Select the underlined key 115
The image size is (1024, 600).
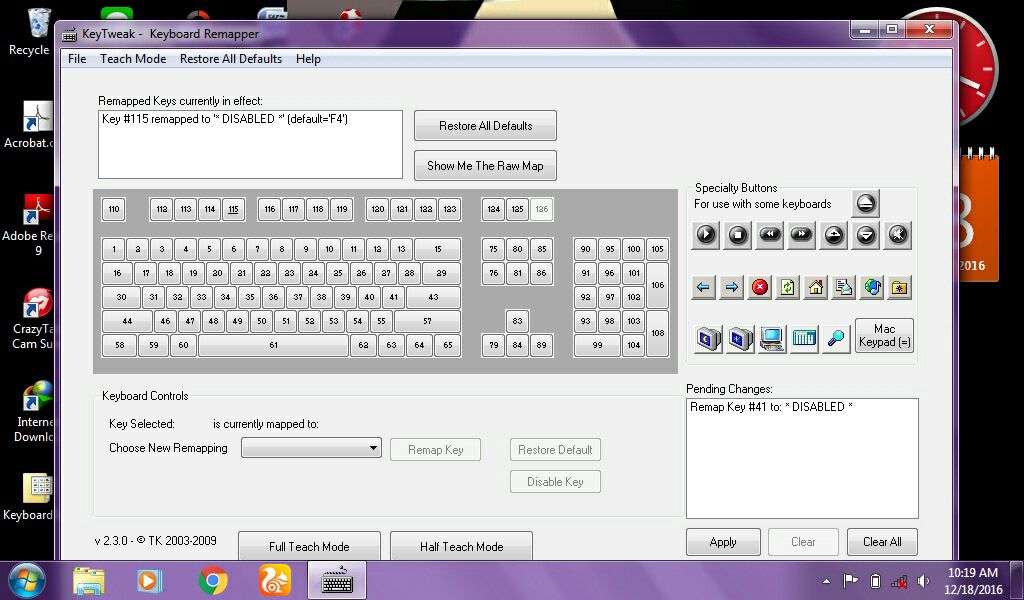233,210
